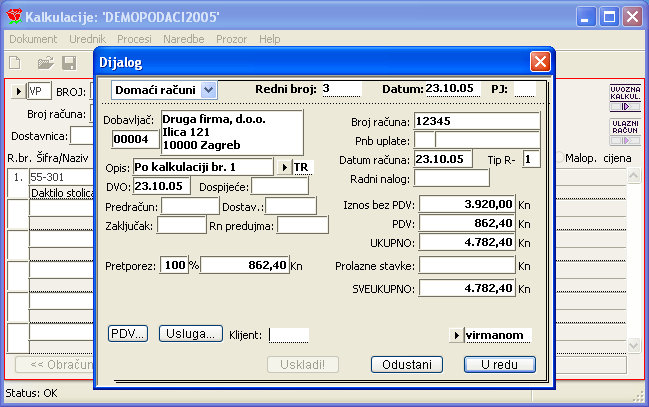
Task: Click the Dostavnica field in main window
Action: point(82,136)
